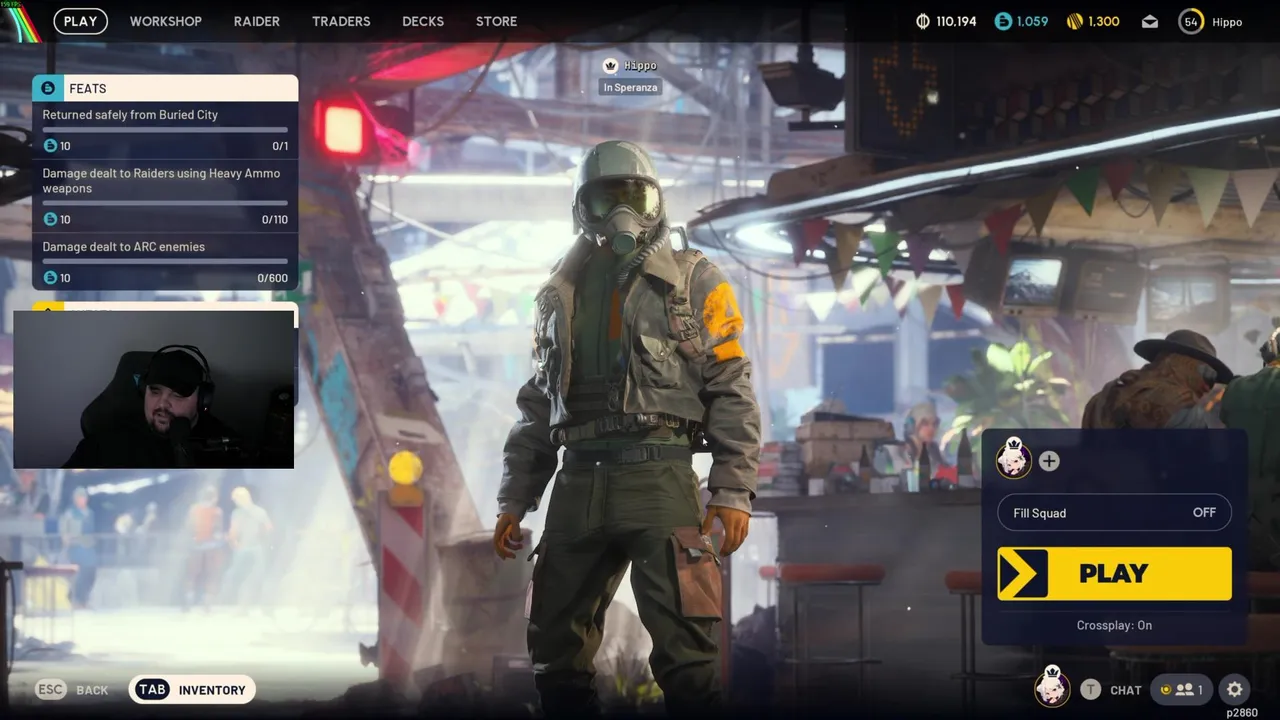Viewport: 1280px width, 720px height.
Task: Click the 'In Speranza' status label
Action: (x=630, y=87)
